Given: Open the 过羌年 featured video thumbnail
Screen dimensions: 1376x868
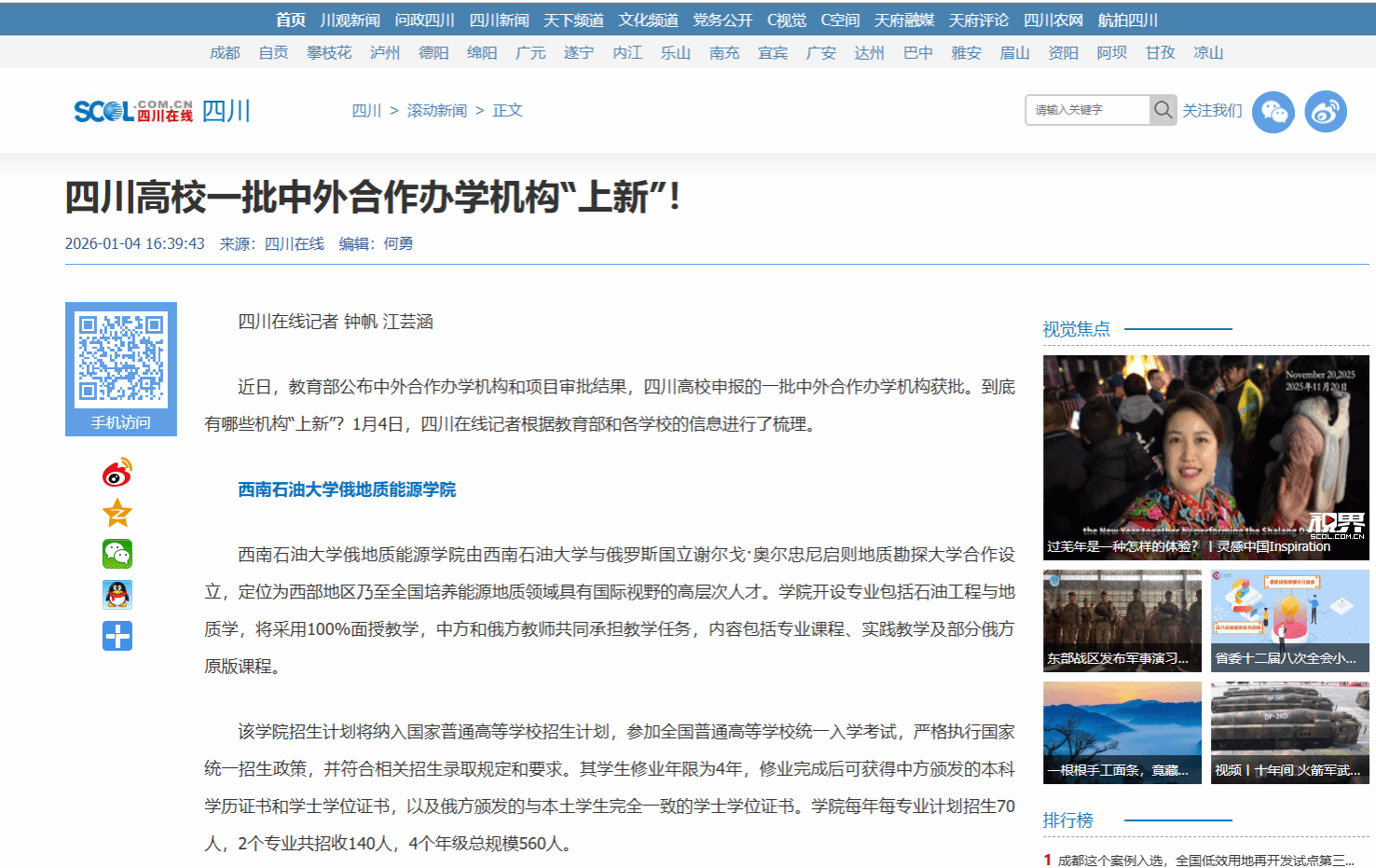Looking at the screenshot, I should (1205, 457).
